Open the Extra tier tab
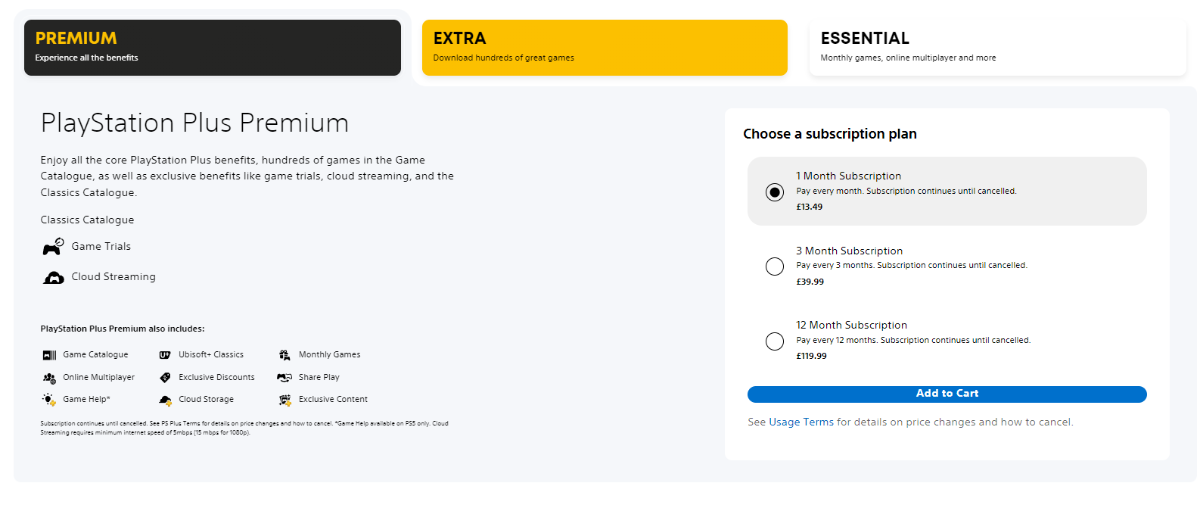 [x=604, y=48]
